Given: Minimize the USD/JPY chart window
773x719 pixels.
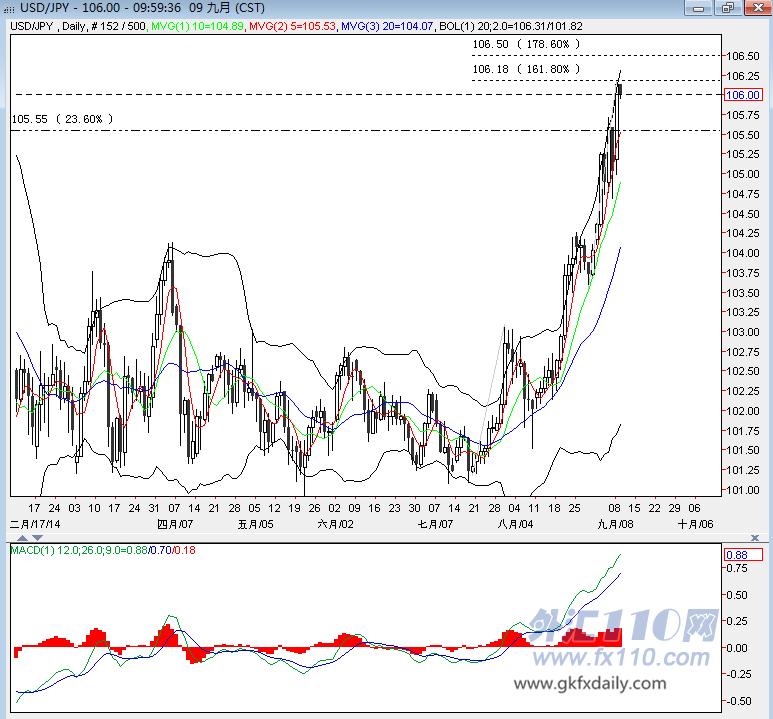Looking at the screenshot, I should pos(698,8).
